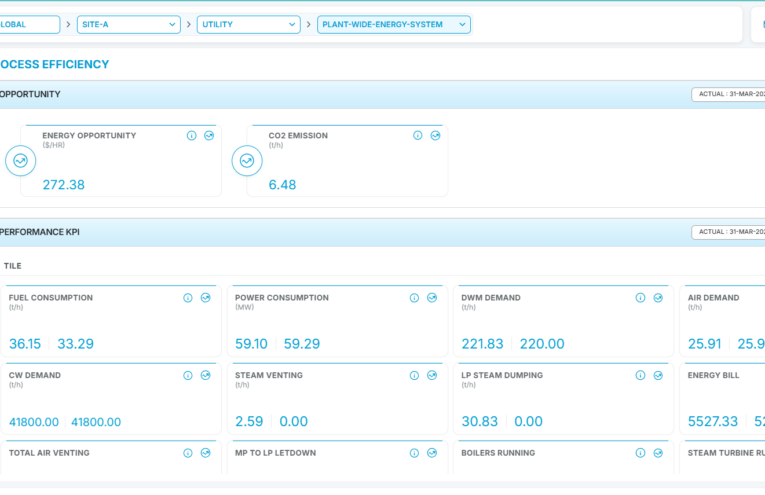
Task: Open trend chart for DWM Demand tile
Action: click(658, 298)
